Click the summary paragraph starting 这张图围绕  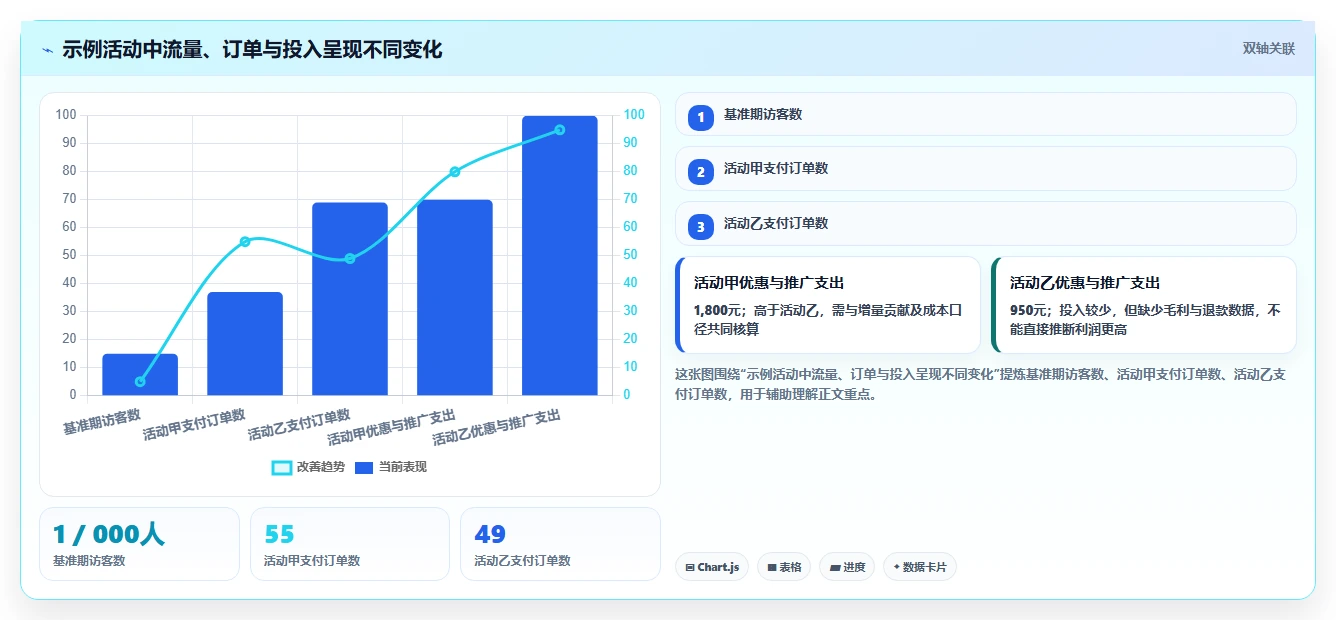click(981, 384)
